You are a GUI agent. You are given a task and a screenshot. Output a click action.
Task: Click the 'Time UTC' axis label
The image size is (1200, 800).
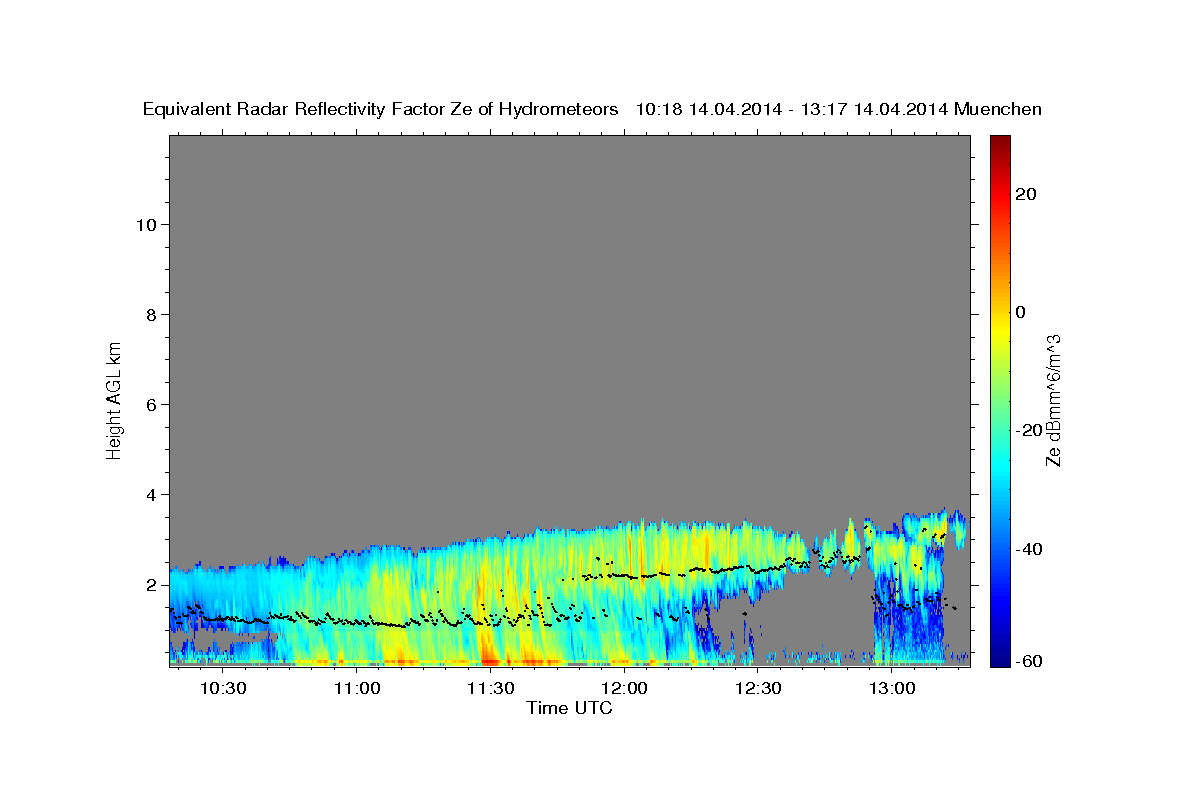(x=569, y=708)
